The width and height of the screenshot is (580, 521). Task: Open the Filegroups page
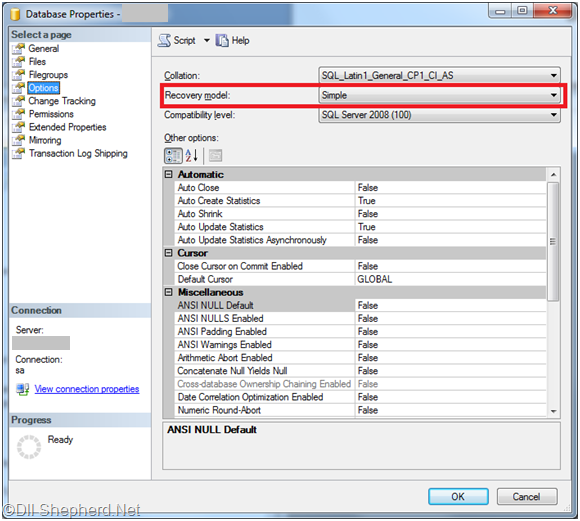tap(48, 75)
